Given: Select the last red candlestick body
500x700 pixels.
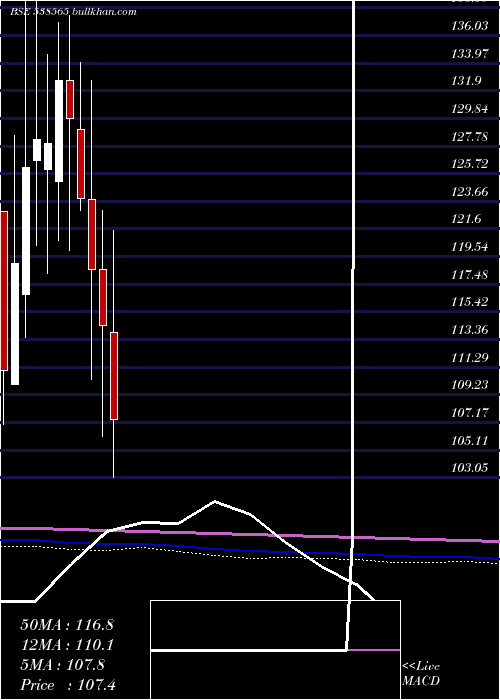Looking at the screenshot, I should [114, 376].
